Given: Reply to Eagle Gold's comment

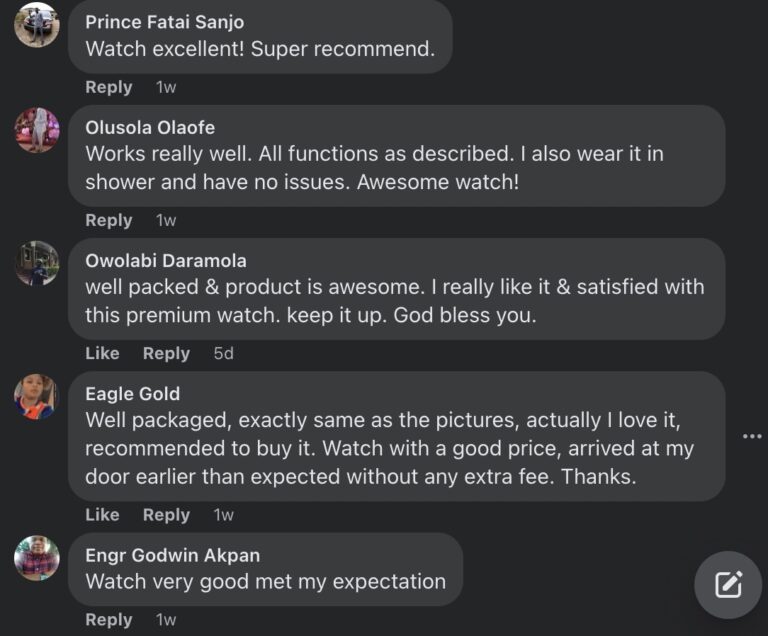Looking at the screenshot, I should pyautogui.click(x=166, y=514).
